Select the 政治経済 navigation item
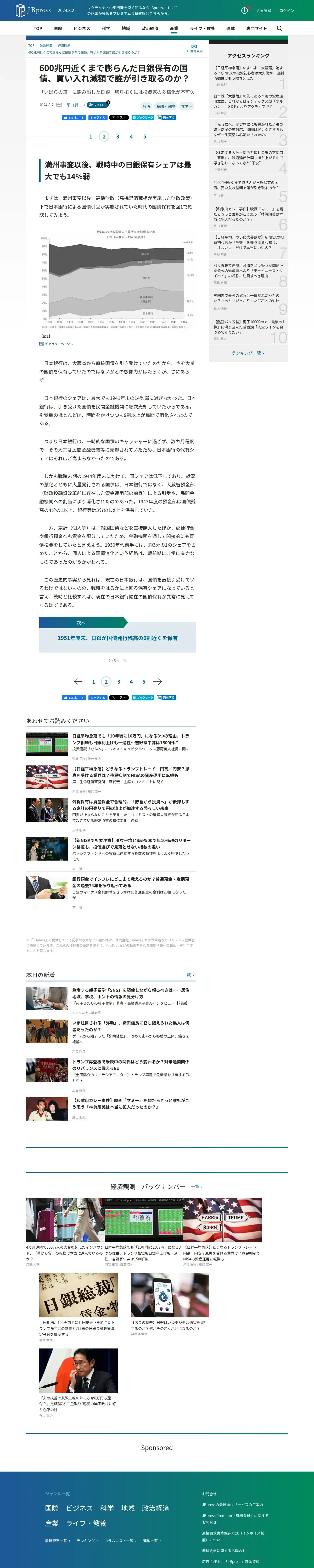The image size is (314, 1568). [150, 28]
